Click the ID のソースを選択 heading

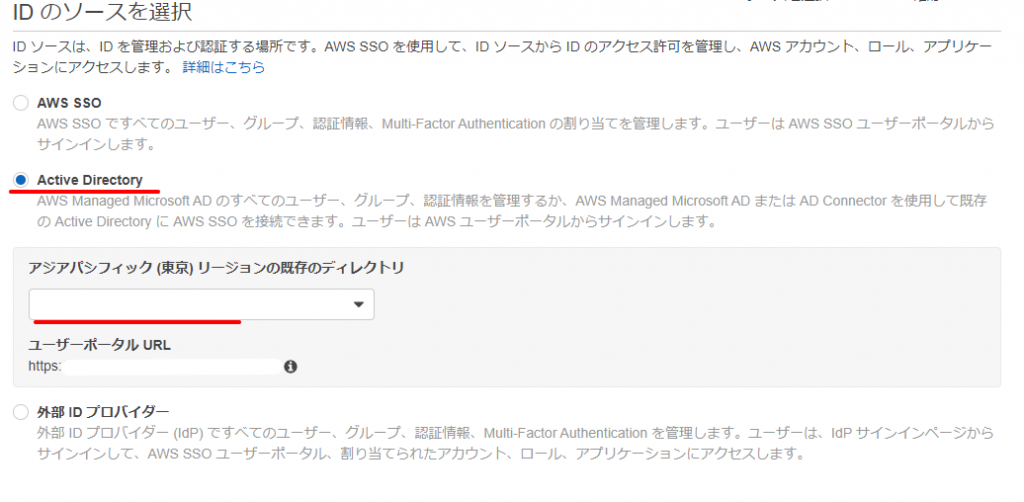(x=102, y=11)
